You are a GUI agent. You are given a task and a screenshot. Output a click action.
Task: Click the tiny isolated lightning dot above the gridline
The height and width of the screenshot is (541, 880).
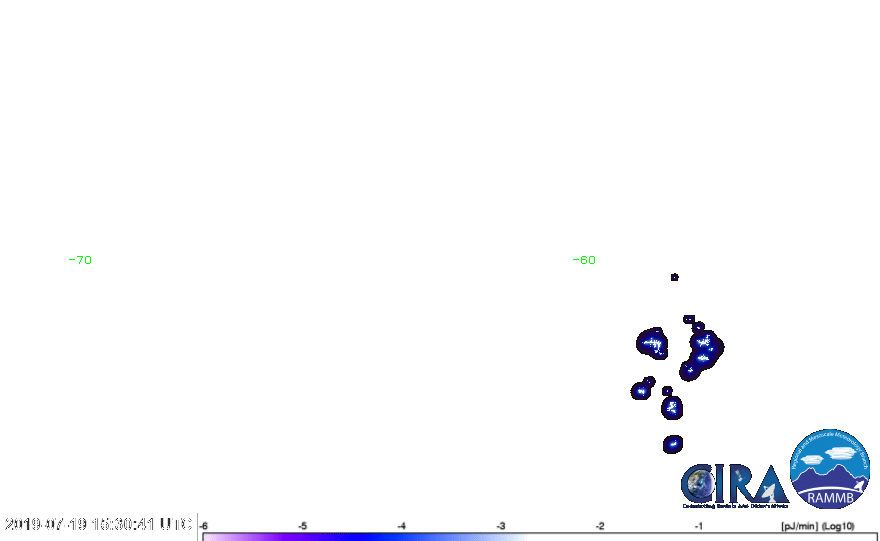tap(674, 277)
